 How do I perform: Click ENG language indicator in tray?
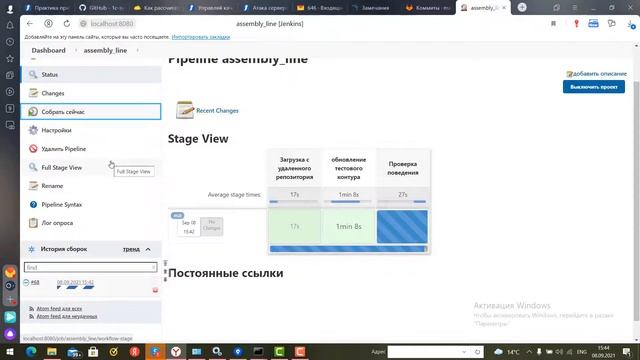582,351
